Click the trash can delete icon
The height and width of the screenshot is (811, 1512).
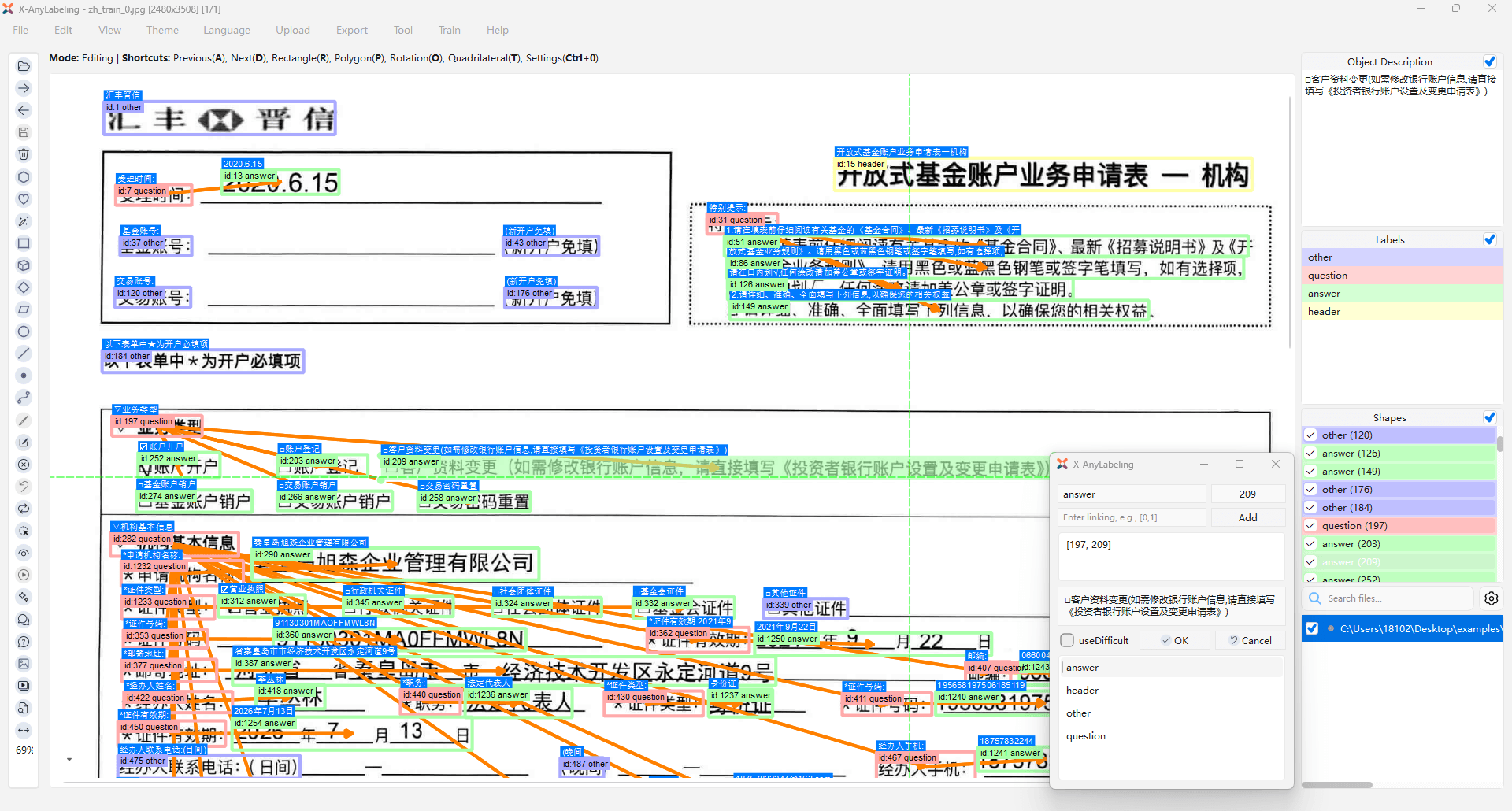(24, 154)
